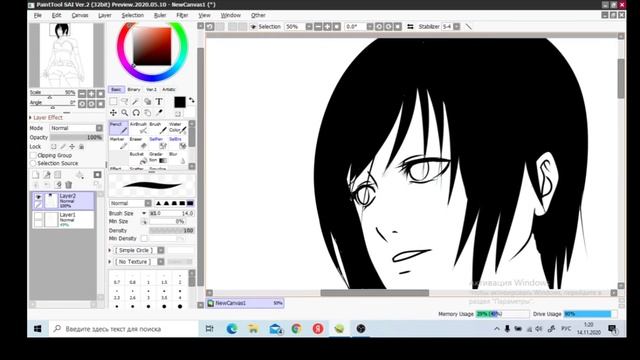
Task: Select the Shape tool icon
Action: tap(147, 102)
